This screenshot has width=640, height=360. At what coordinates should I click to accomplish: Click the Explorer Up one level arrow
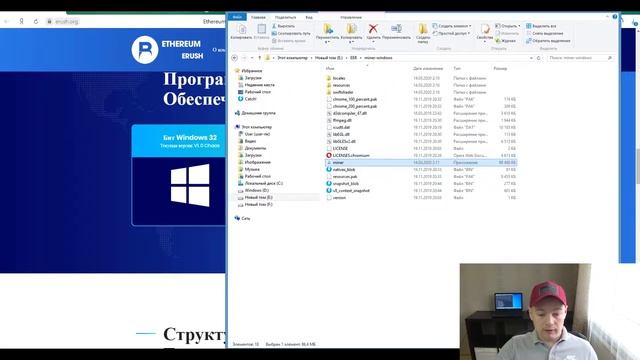click(260, 58)
